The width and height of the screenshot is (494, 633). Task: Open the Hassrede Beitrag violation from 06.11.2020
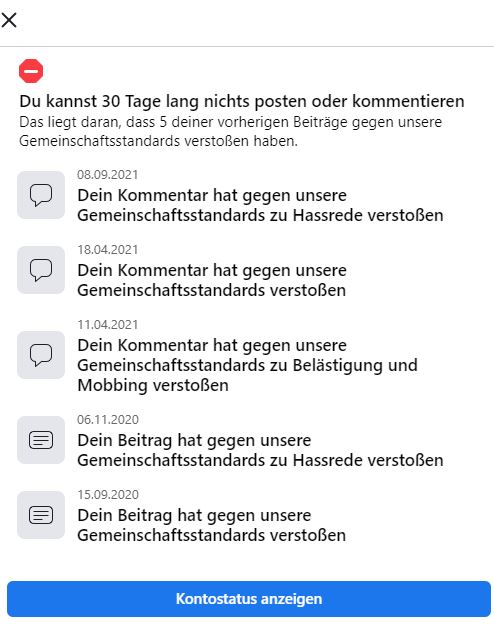[x=260, y=450]
